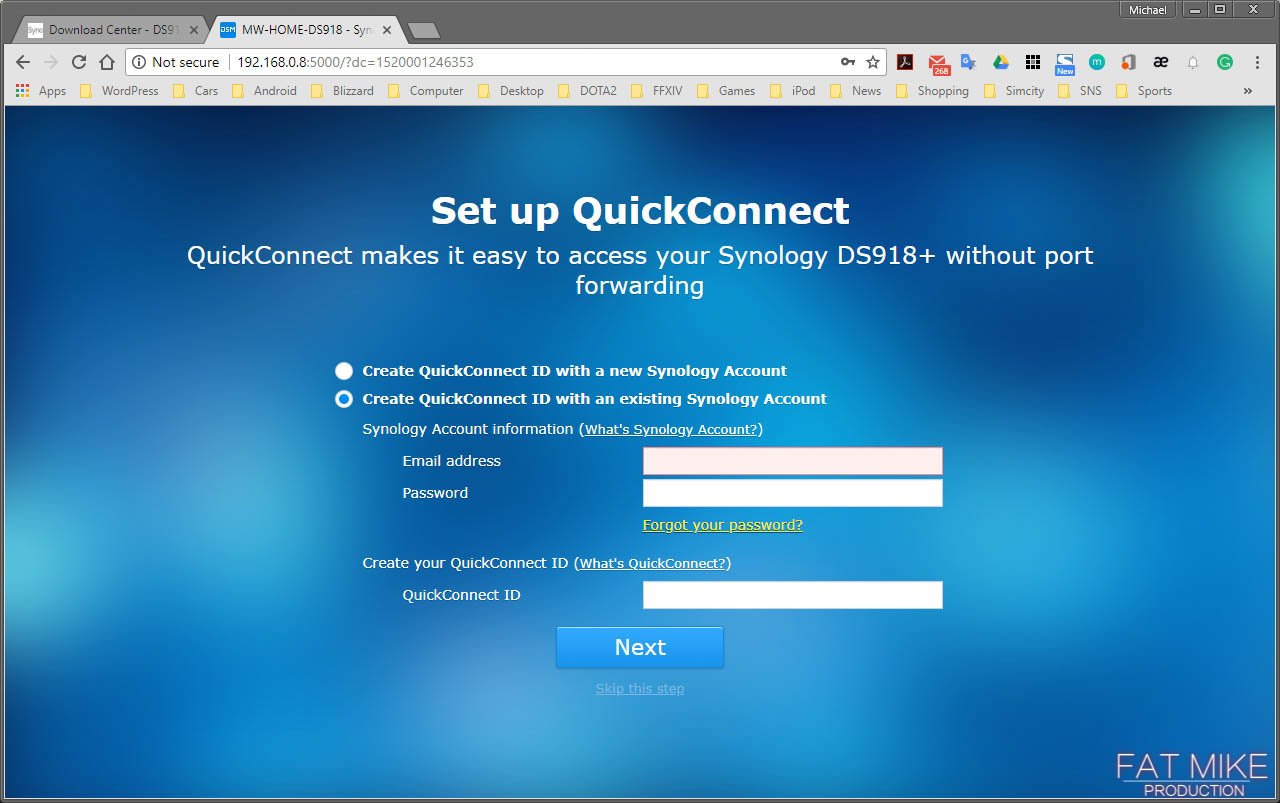Open the Computer bookmarks folder
This screenshot has height=803, width=1280.
425,90
